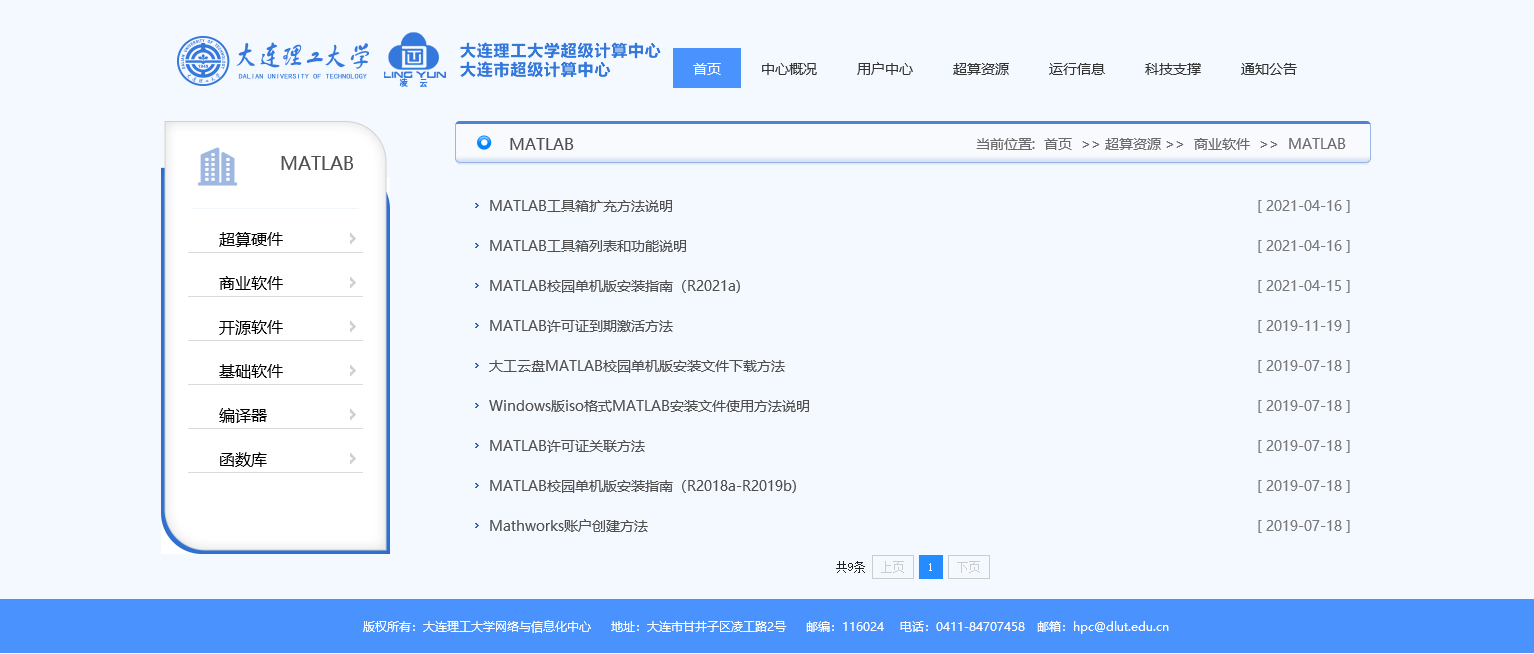This screenshot has width=1534, height=654.
Task: Select 科技支撑 in the navigation bar
Action: [1171, 68]
